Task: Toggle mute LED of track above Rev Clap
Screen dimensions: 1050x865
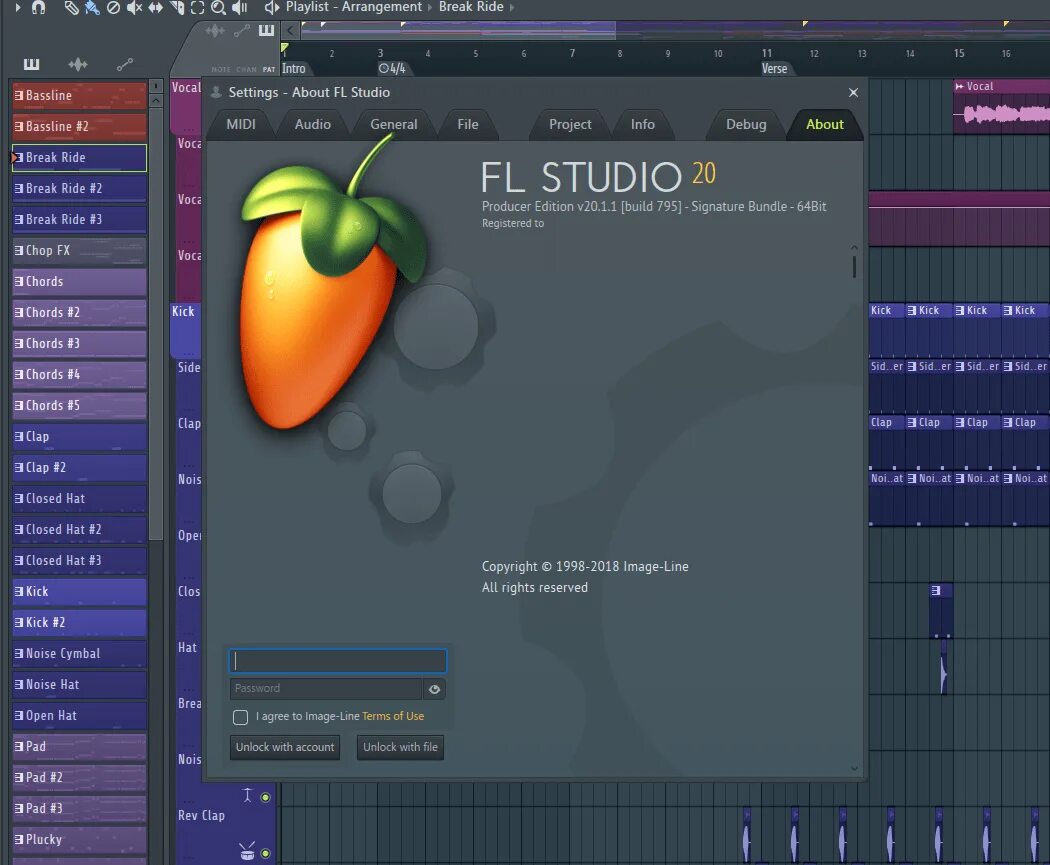Action: 266,797
